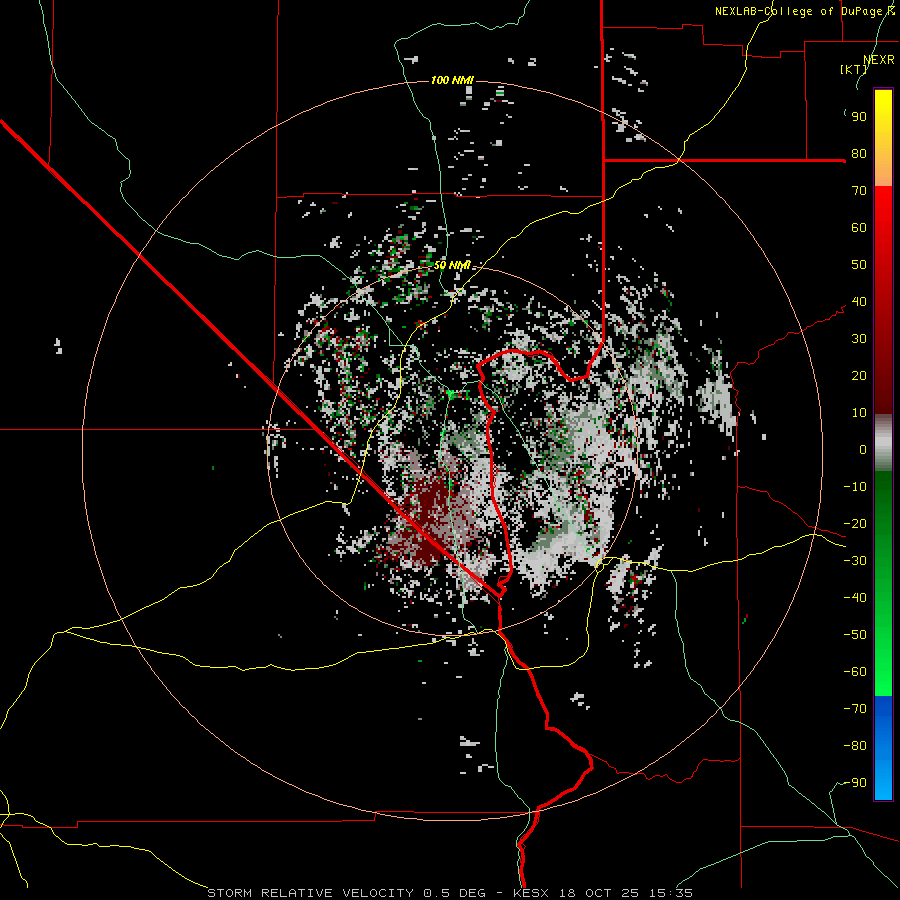
Task: Click the -90 tick label on the velocity scale
Action: 855,782
